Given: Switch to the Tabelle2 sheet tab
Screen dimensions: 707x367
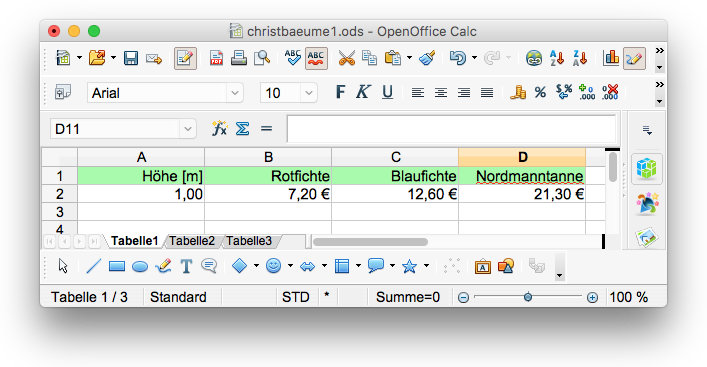Looking at the screenshot, I should coord(192,241).
